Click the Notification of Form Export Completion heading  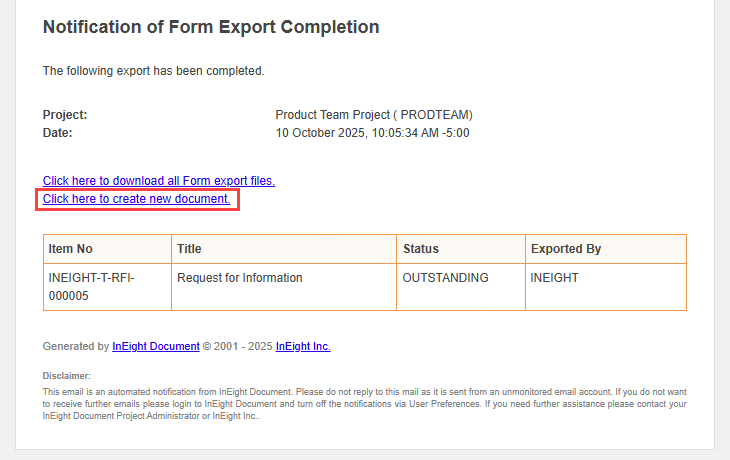tap(211, 27)
